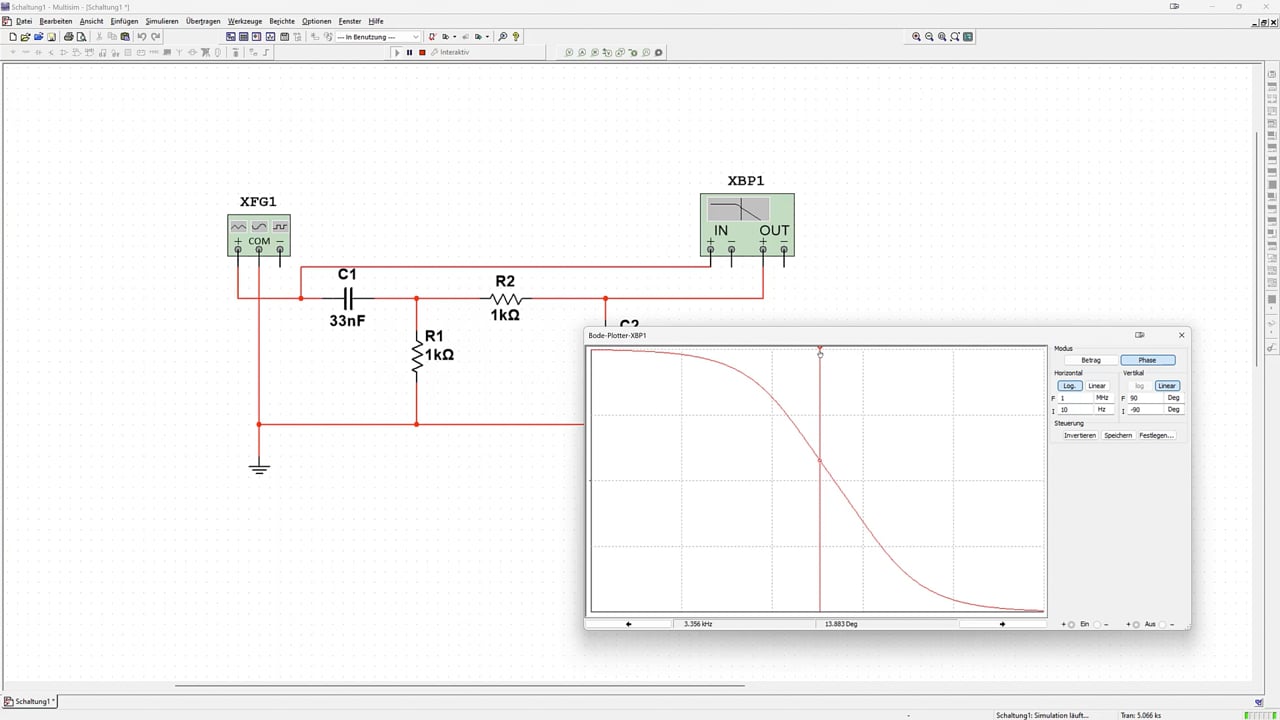Viewport: 1280px width, 720px height.
Task: Open horizontal I unit Hz dropdown
Action: [x=1104, y=410]
